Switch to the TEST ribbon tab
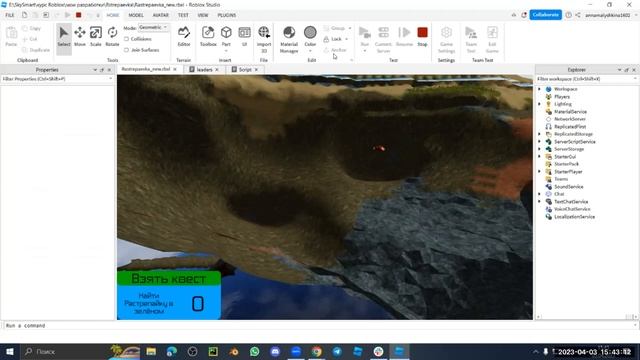640x360 pixels. pyautogui.click(x=183, y=15)
